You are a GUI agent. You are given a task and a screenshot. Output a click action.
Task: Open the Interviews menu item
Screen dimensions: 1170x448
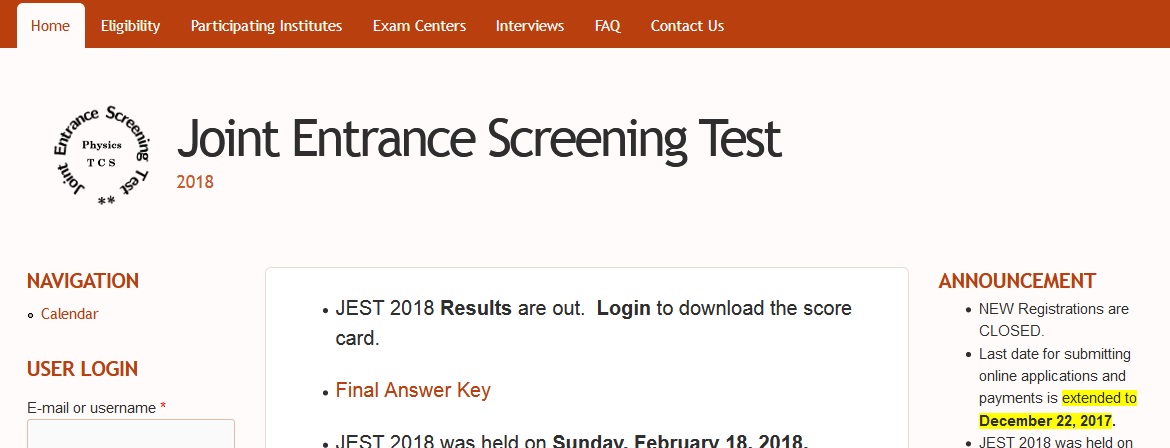[530, 25]
